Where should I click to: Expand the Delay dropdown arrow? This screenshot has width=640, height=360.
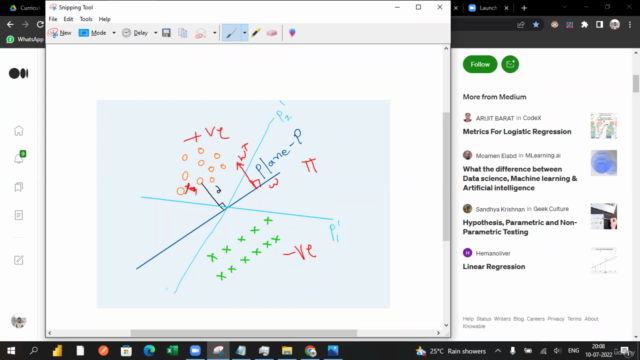tap(156, 33)
